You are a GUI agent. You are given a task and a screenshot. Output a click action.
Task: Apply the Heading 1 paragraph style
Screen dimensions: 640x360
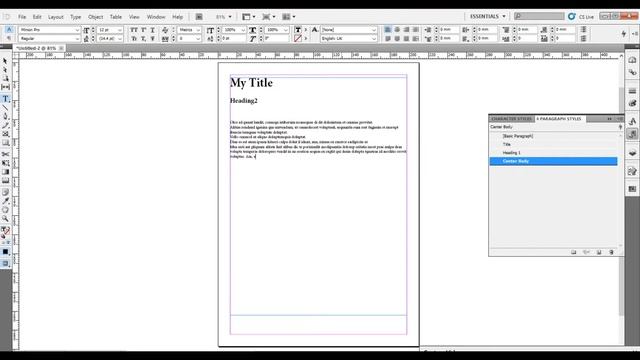point(553,153)
